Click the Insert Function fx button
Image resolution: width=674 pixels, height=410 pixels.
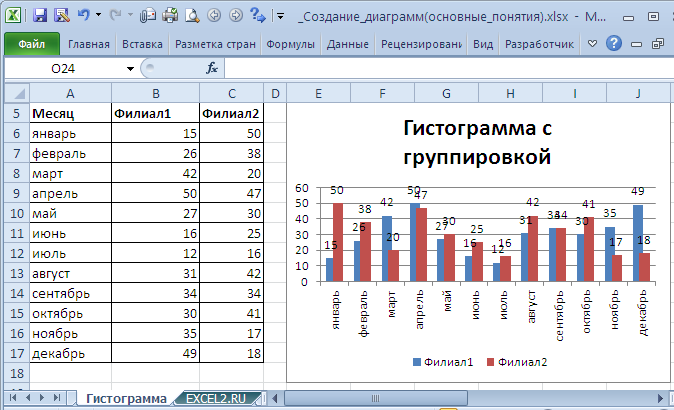212,68
